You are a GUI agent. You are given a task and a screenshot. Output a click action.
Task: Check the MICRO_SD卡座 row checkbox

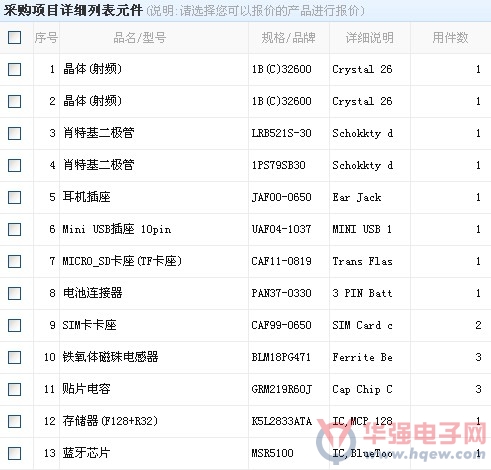point(14,261)
